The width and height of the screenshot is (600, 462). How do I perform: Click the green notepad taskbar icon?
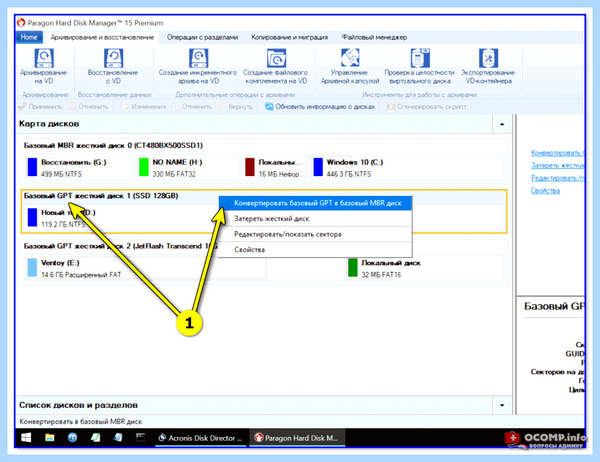(x=95, y=438)
